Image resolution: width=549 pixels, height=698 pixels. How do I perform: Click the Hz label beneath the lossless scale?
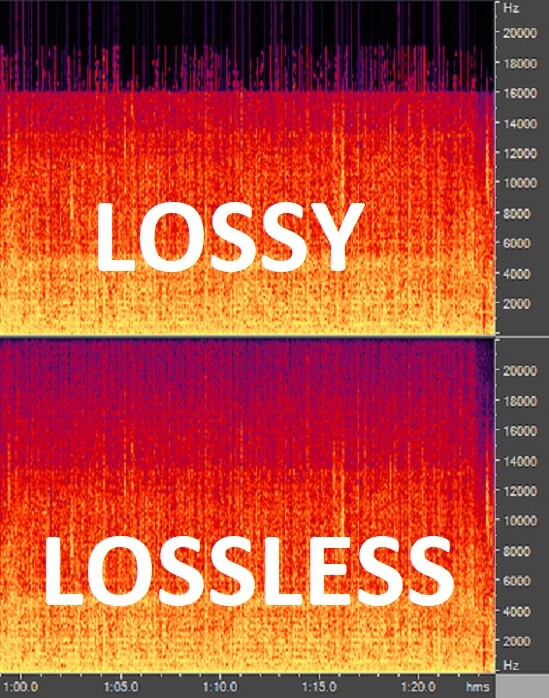point(511,665)
